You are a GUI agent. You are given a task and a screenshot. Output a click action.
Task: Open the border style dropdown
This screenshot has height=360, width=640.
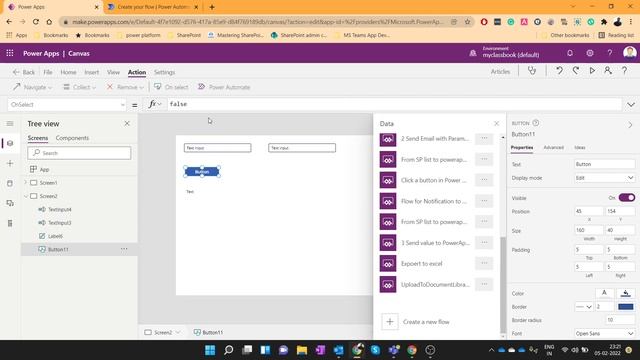(584, 307)
